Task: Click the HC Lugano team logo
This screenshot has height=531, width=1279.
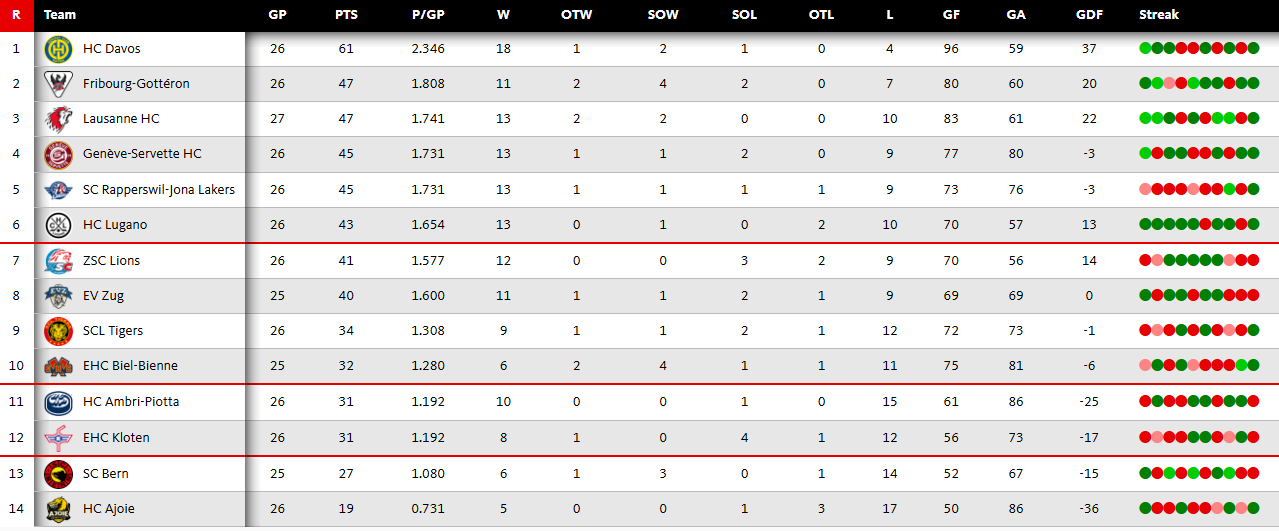Action: click(x=58, y=225)
